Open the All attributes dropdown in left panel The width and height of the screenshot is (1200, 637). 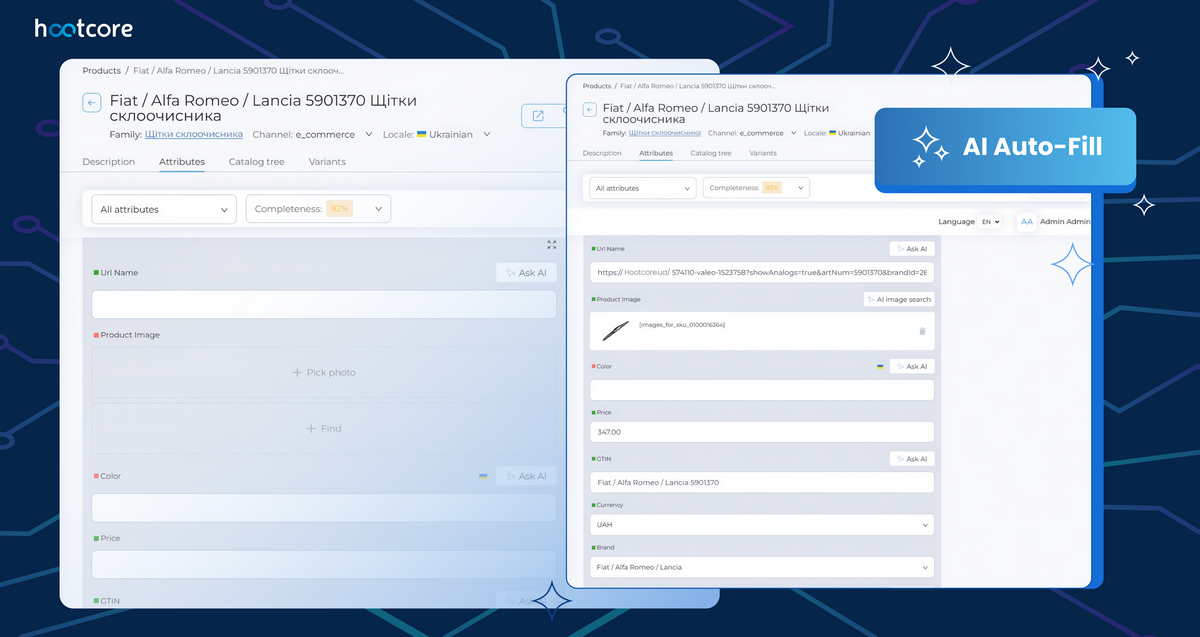coord(164,209)
